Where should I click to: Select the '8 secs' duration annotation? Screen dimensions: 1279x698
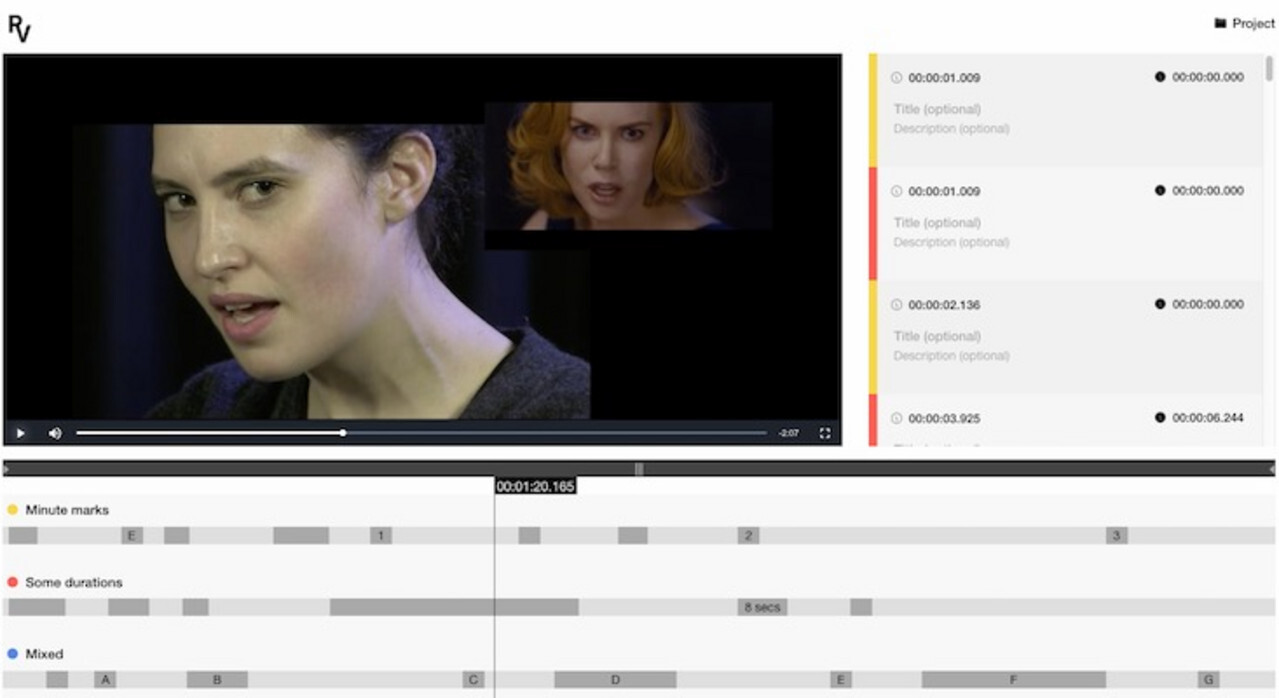(762, 607)
